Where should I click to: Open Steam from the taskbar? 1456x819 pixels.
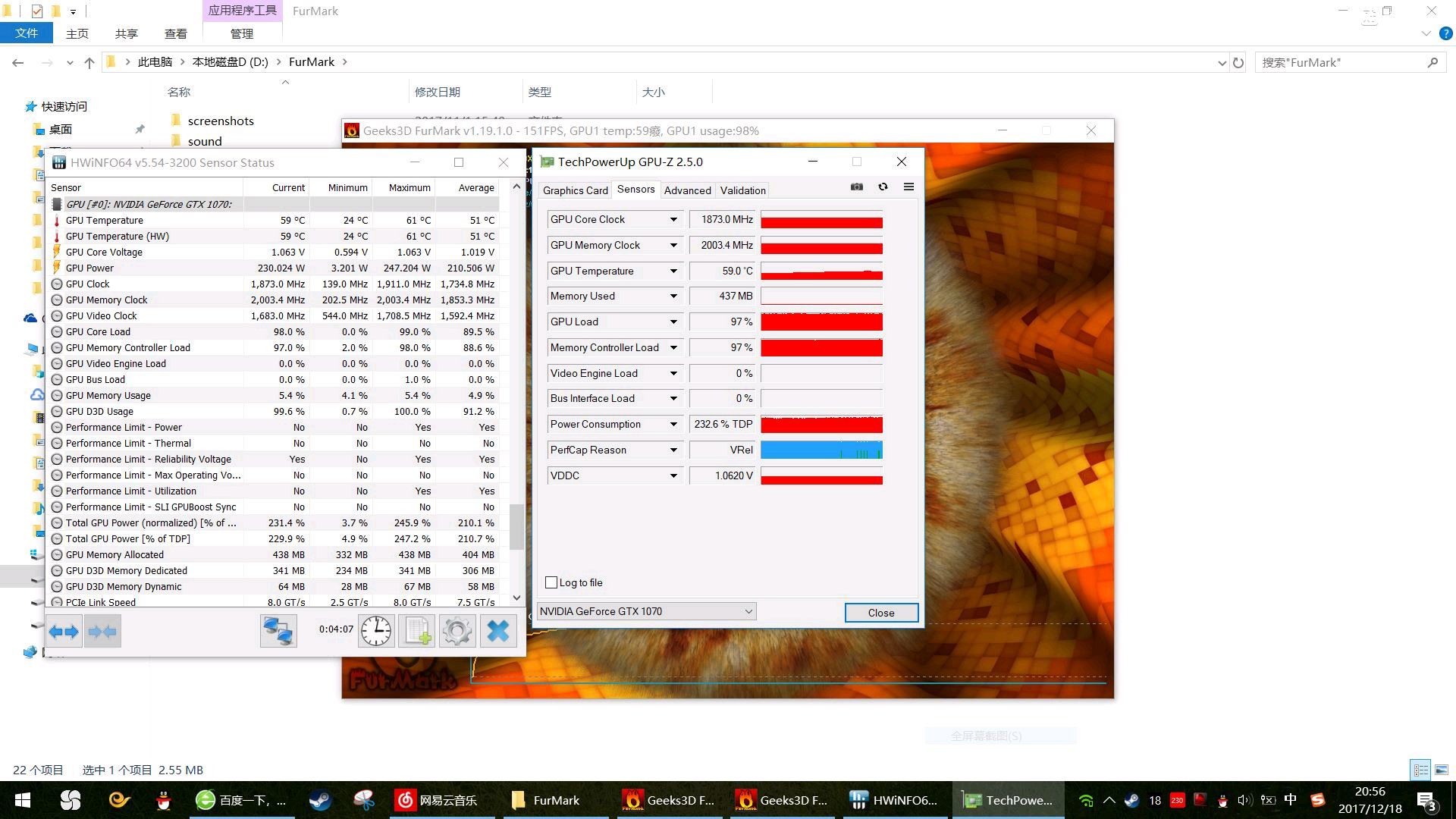click(x=319, y=800)
